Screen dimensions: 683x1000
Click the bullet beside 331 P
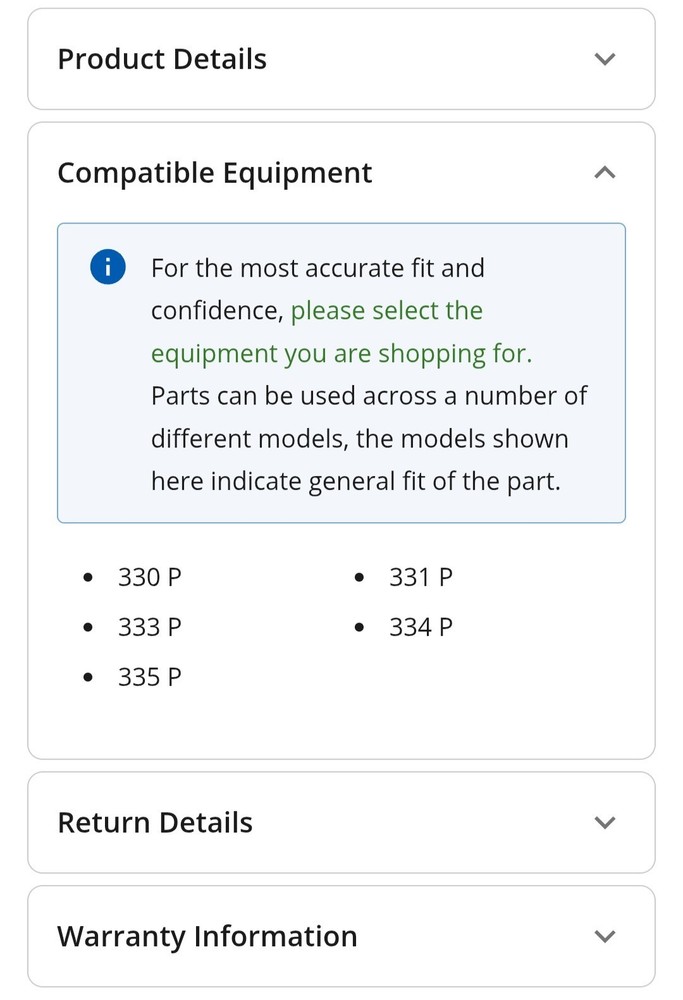[360, 578]
